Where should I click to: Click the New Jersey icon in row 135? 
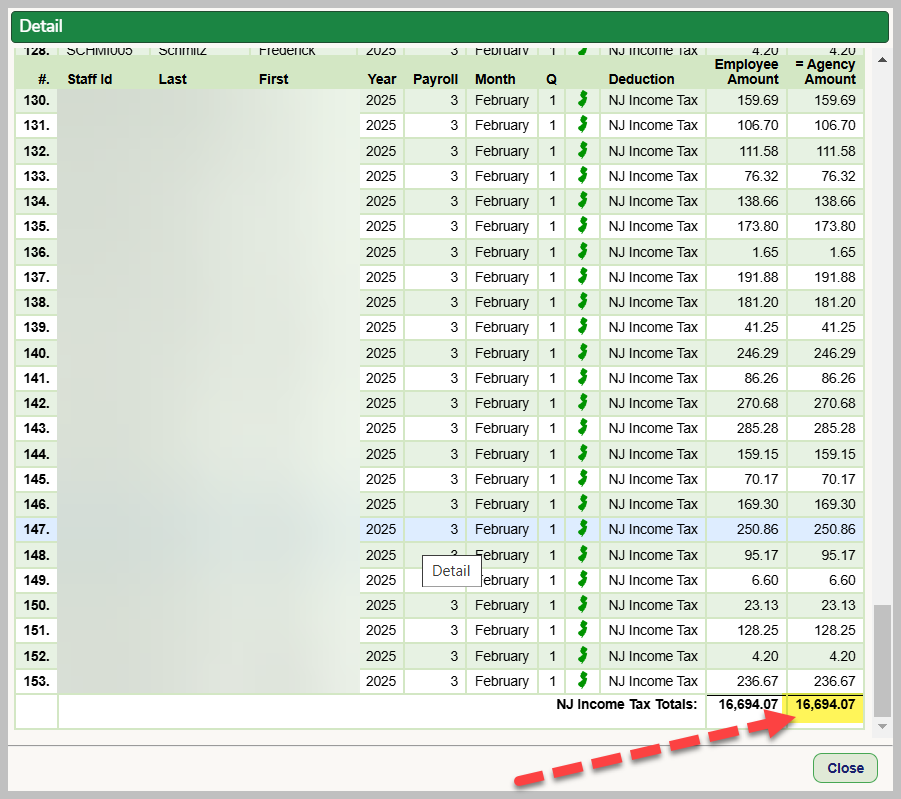[x=583, y=226]
